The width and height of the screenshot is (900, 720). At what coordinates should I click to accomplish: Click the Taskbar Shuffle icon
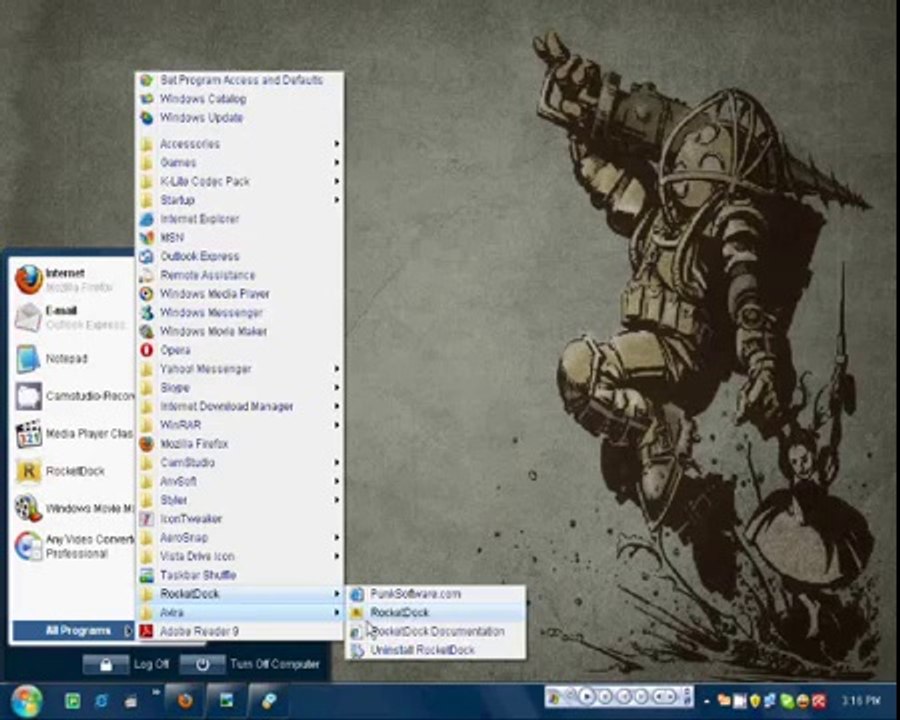pyautogui.click(x=147, y=575)
